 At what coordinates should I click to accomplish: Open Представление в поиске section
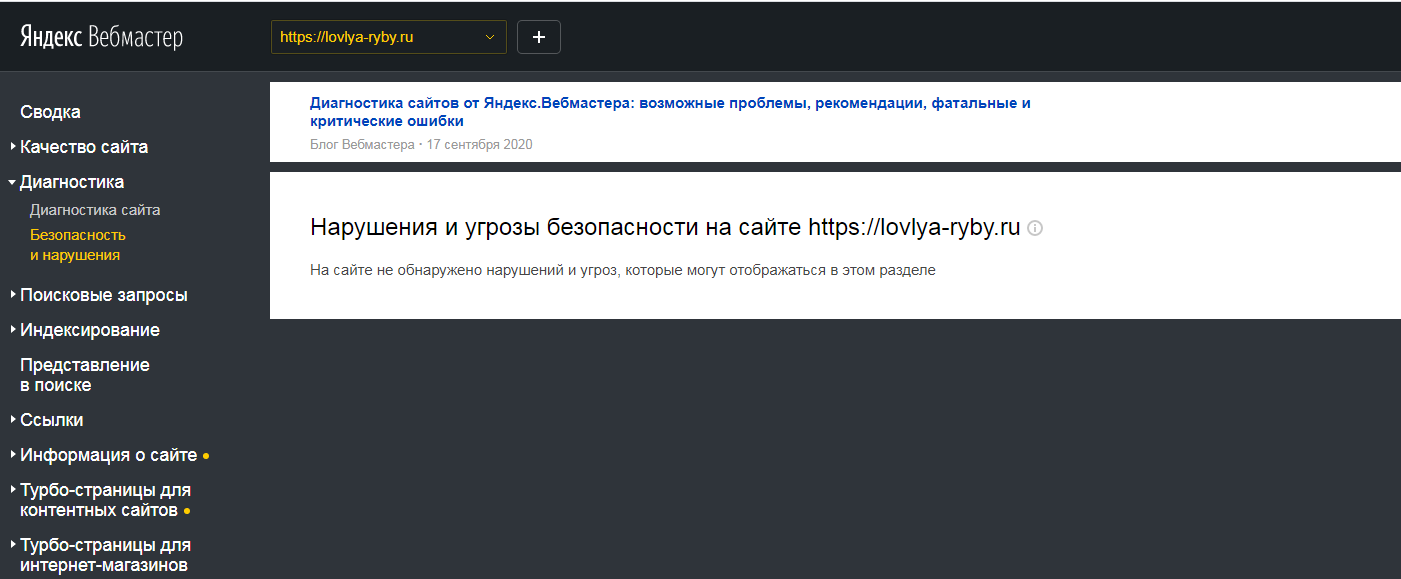tap(85, 375)
